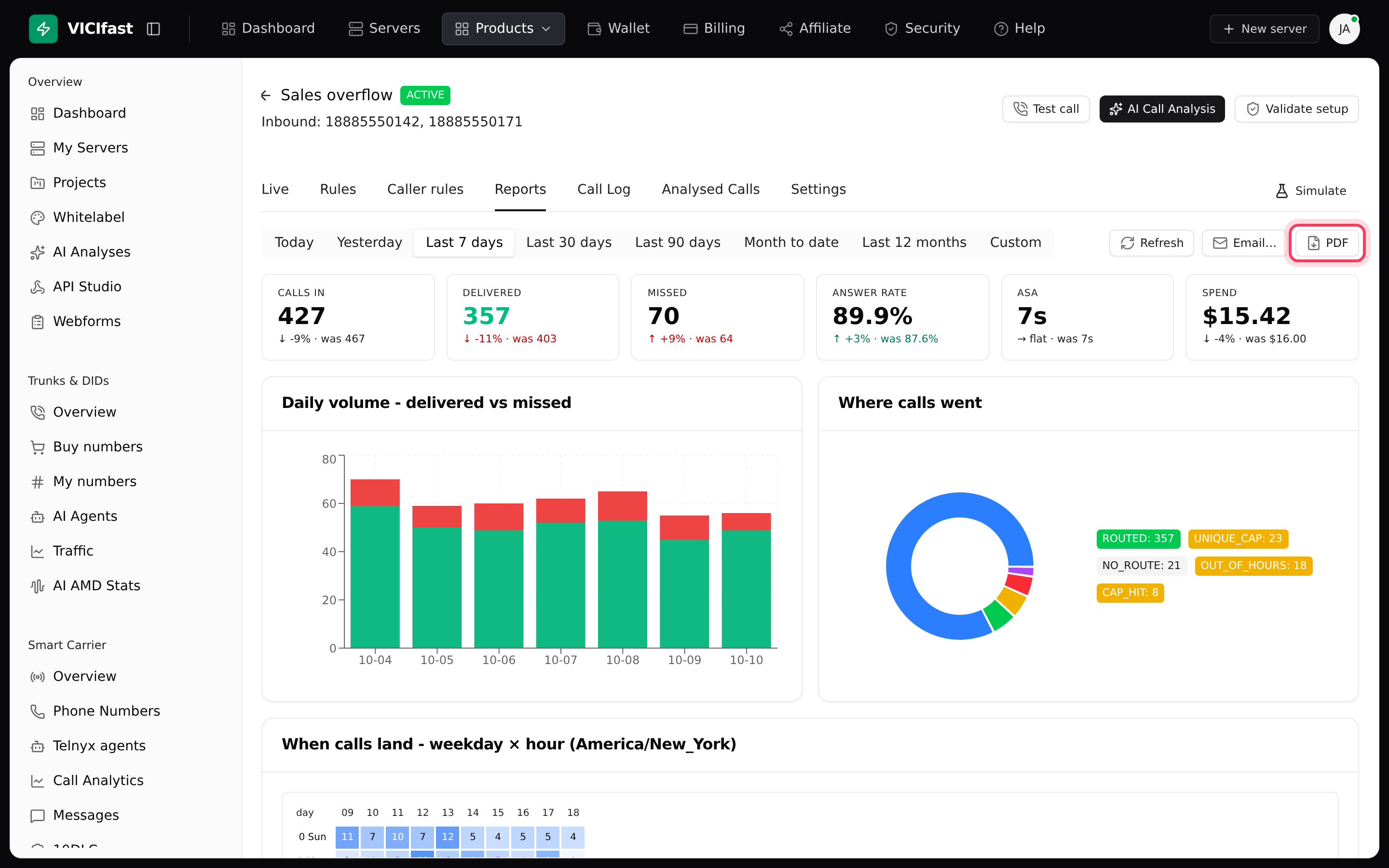The image size is (1389, 868).
Task: Open the JA user avatar menu
Action: tap(1344, 29)
